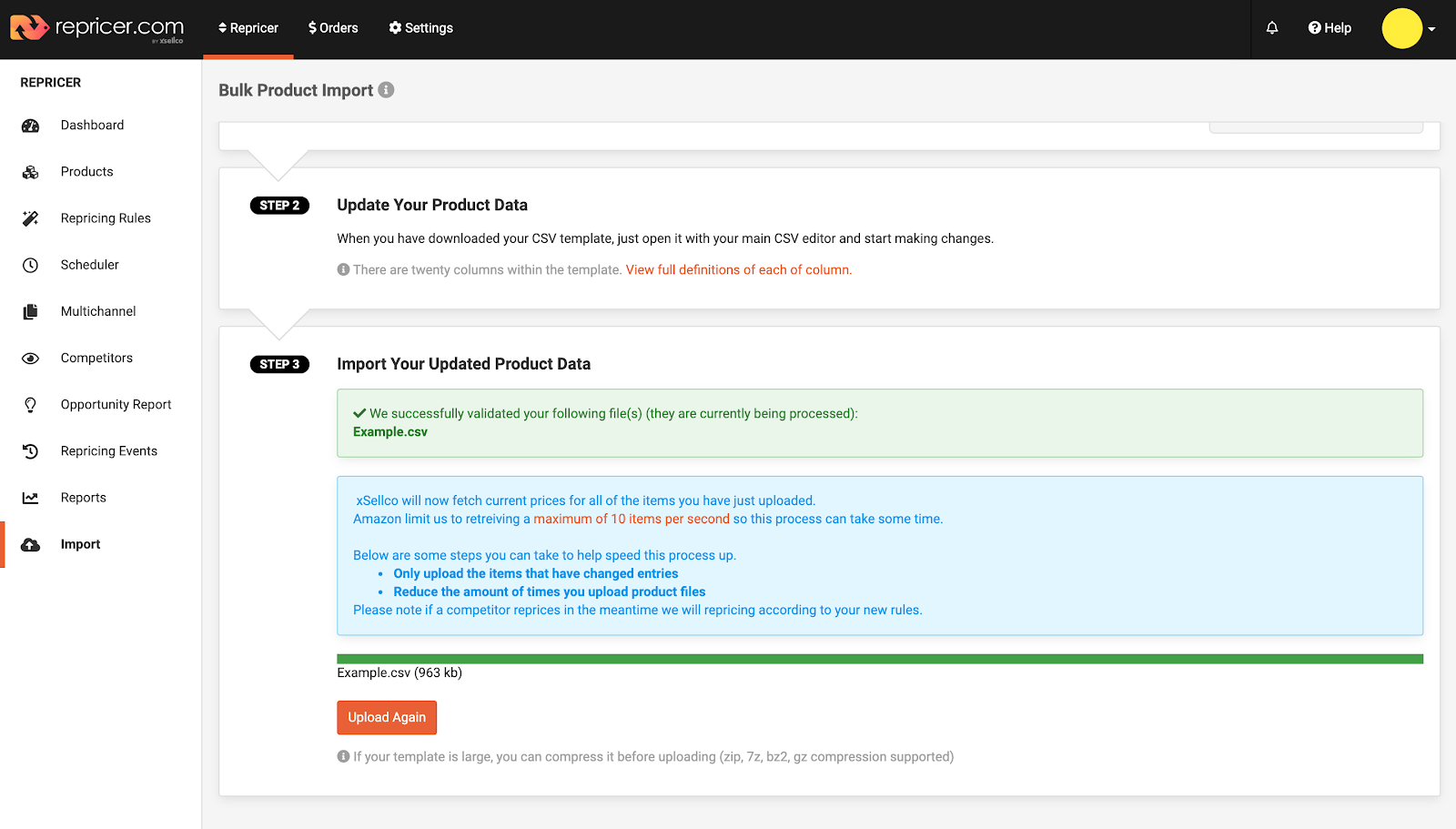Click the Competitors eye icon
The image size is (1456, 829).
pos(31,359)
